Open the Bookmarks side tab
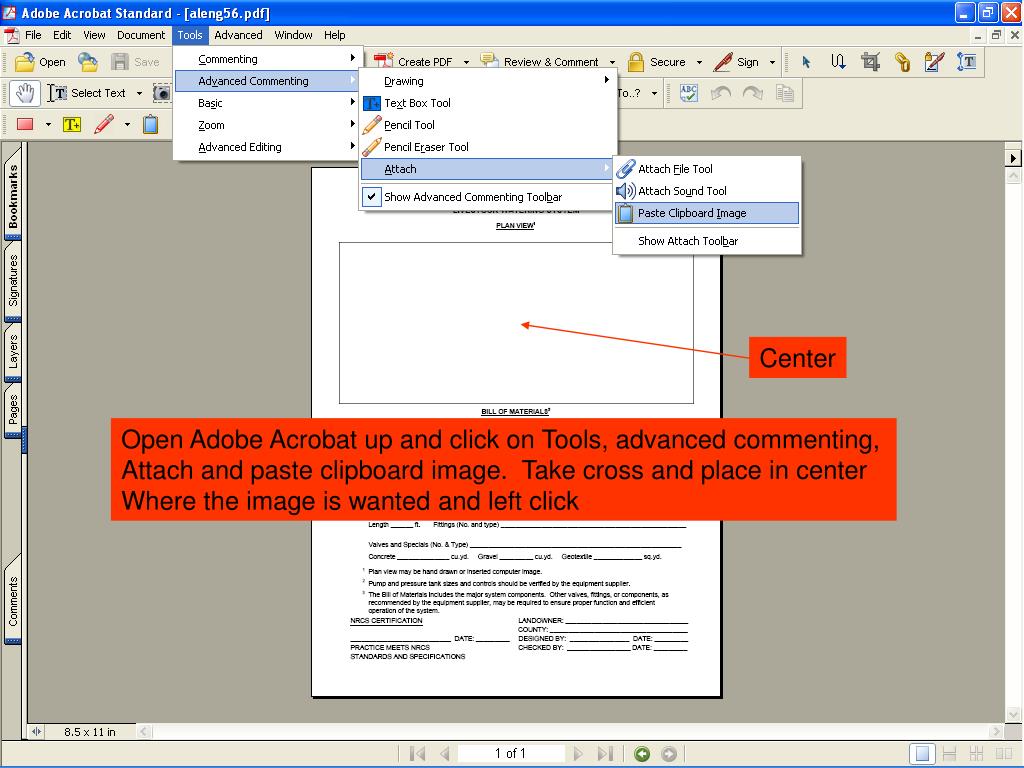This screenshot has width=1024, height=768. tap(13, 195)
